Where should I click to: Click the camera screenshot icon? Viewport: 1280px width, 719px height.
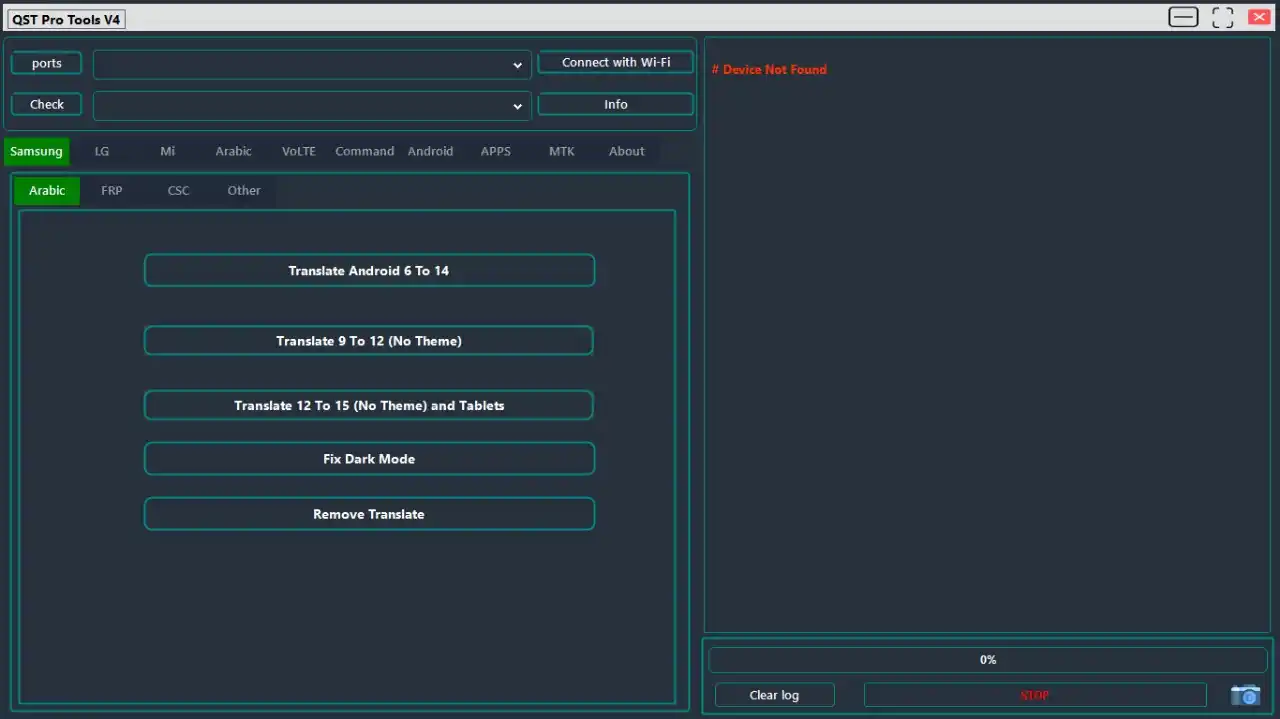(1244, 695)
